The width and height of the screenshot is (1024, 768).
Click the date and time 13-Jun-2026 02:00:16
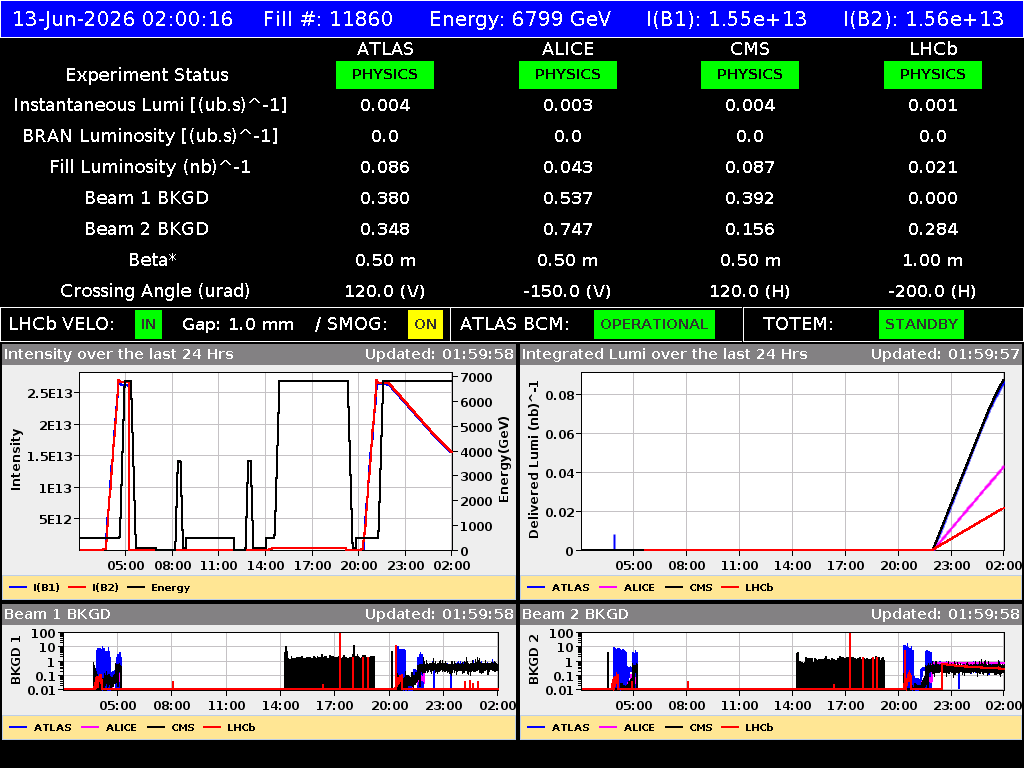coord(123,18)
